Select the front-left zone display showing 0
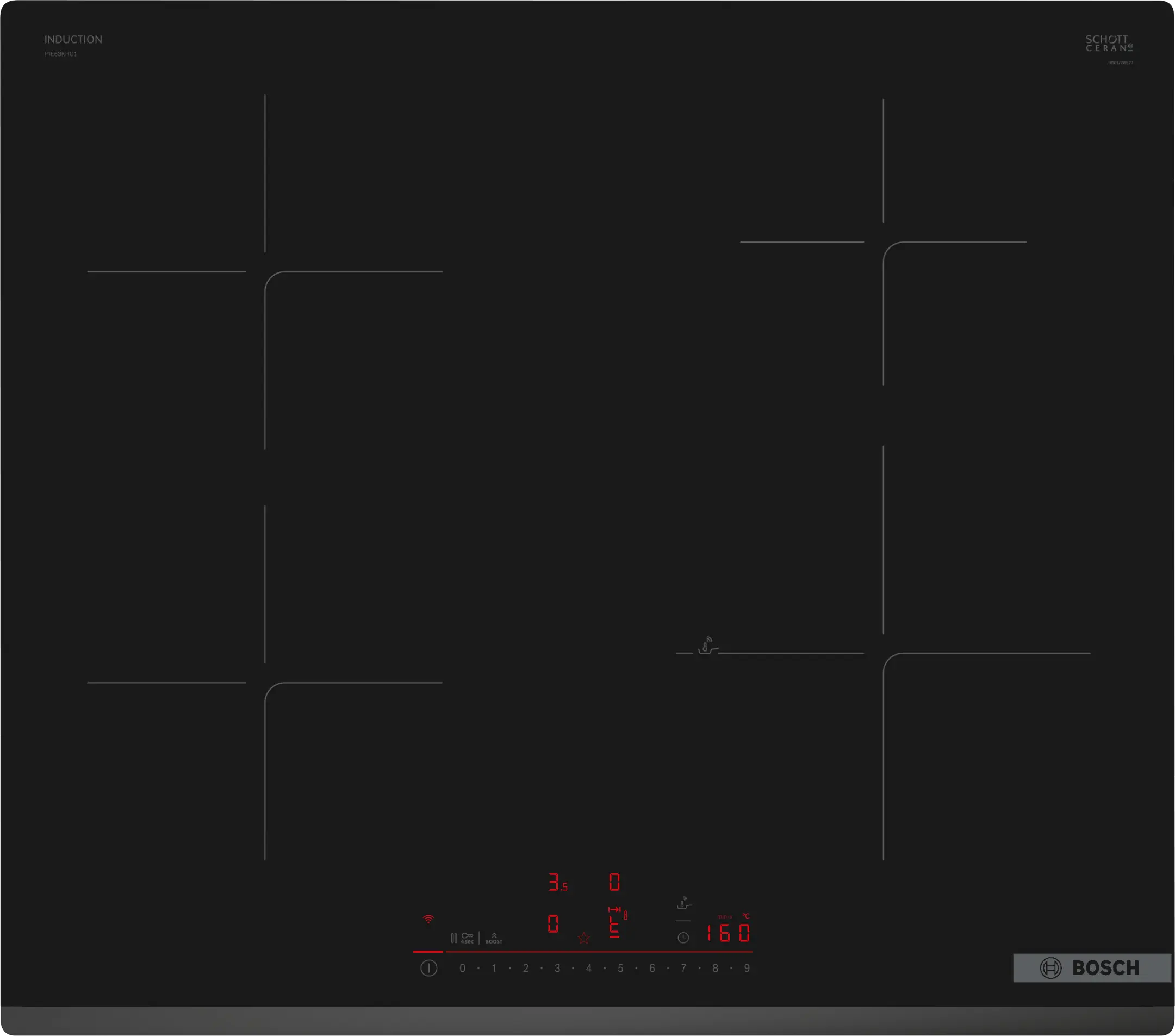Image resolution: width=1175 pixels, height=1036 pixels. (x=553, y=924)
